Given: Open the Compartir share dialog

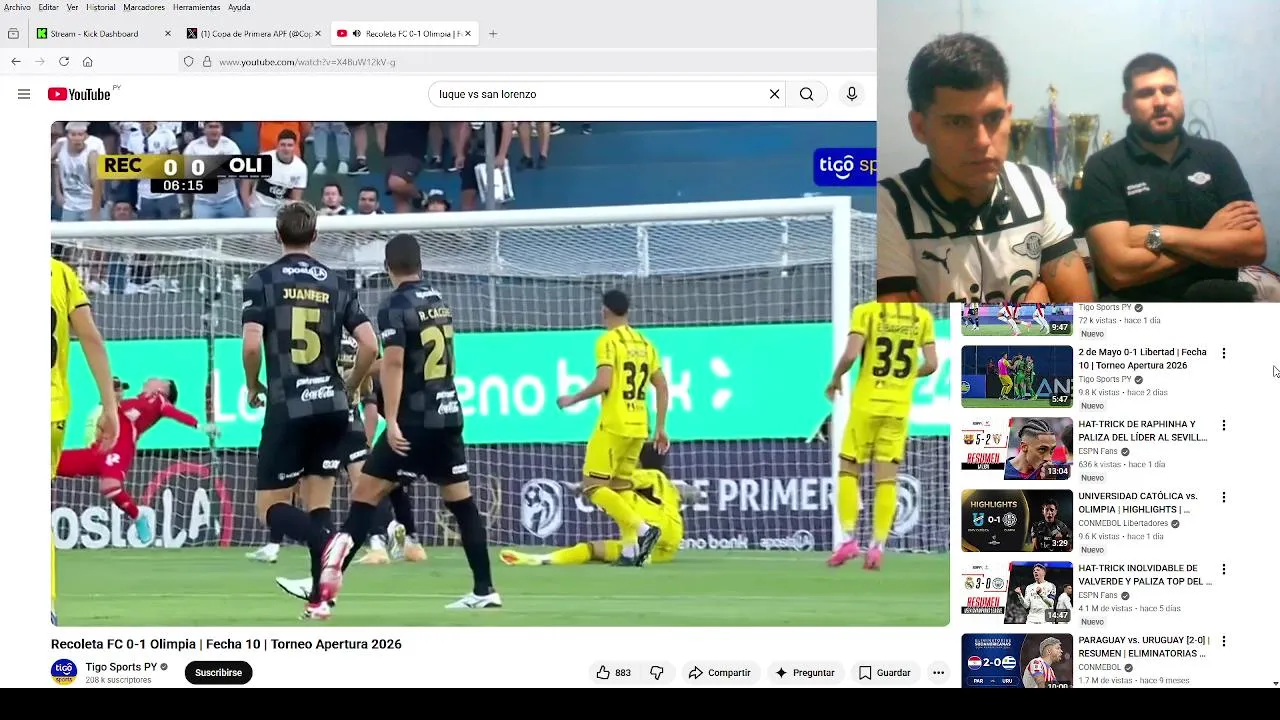Looking at the screenshot, I should click(x=719, y=673).
